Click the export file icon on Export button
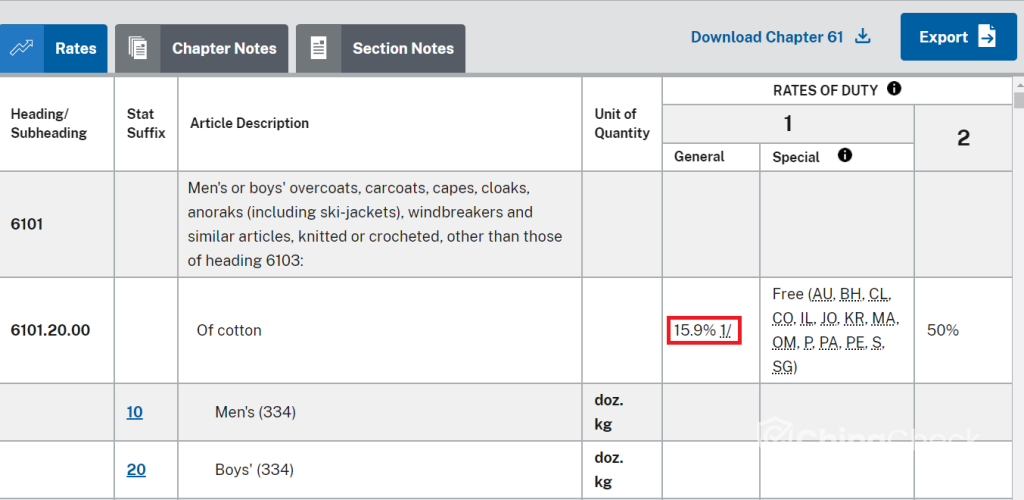Viewport: 1024px width, 500px height. point(987,37)
